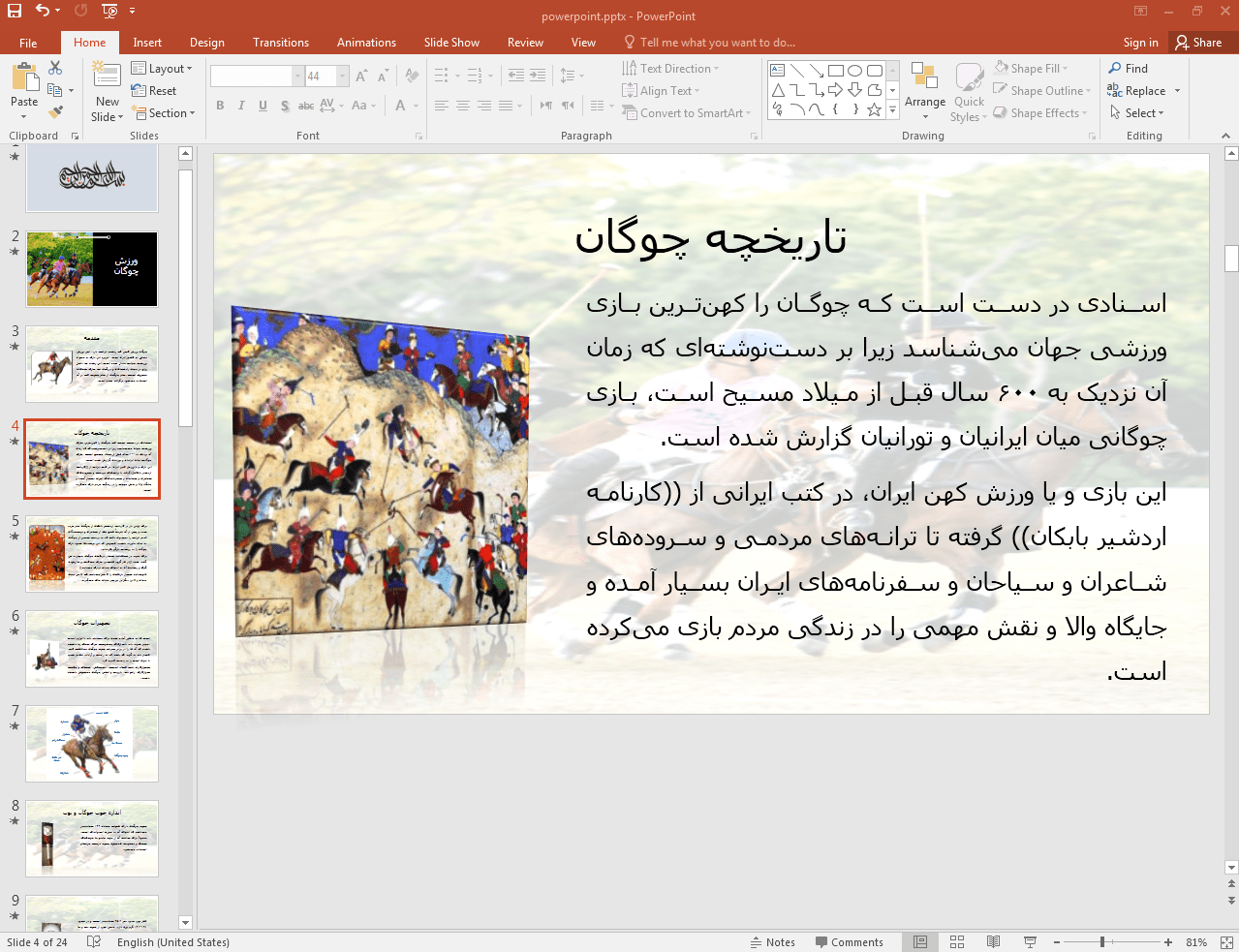Apply text shadow effect

coord(285,106)
